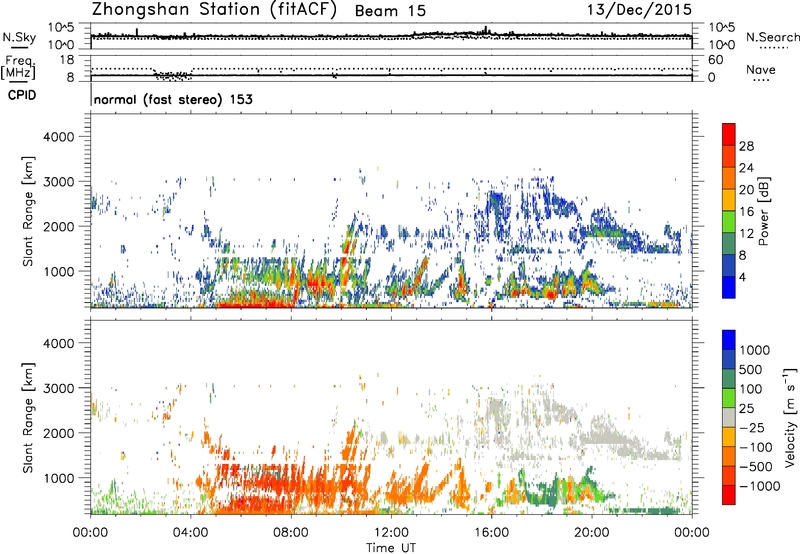Click the 'Freq. [MHz]' label

click(x=18, y=67)
